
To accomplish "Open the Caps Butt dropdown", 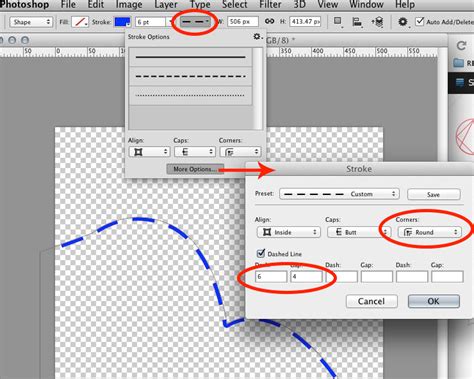I will coord(359,232).
